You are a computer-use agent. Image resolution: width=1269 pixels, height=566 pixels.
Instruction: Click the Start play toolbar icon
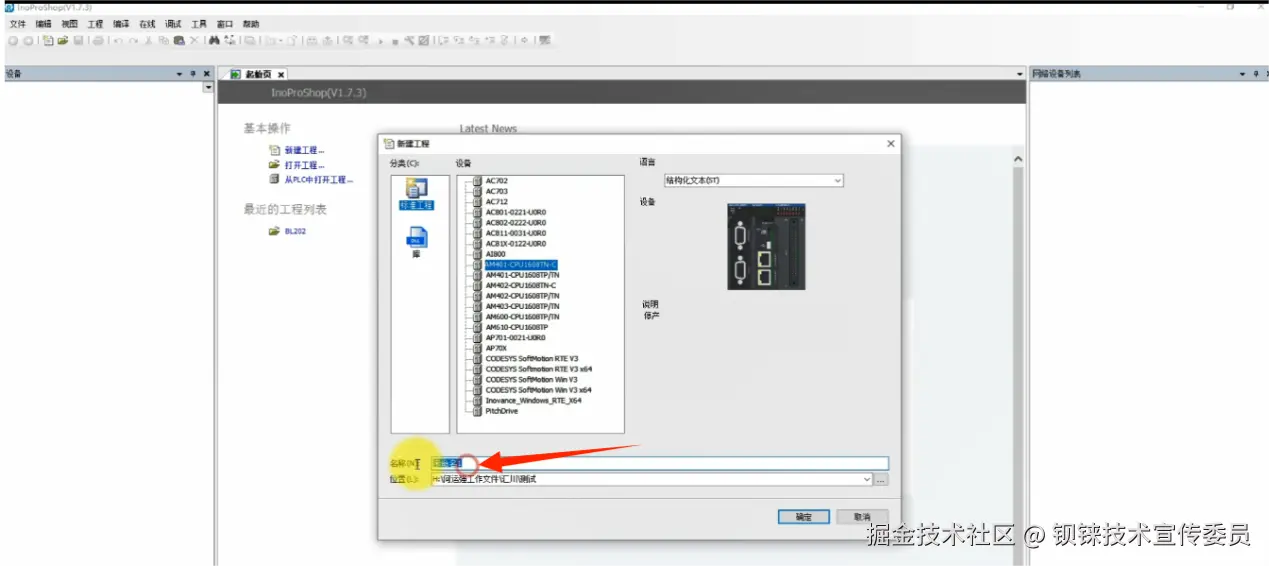click(x=380, y=41)
